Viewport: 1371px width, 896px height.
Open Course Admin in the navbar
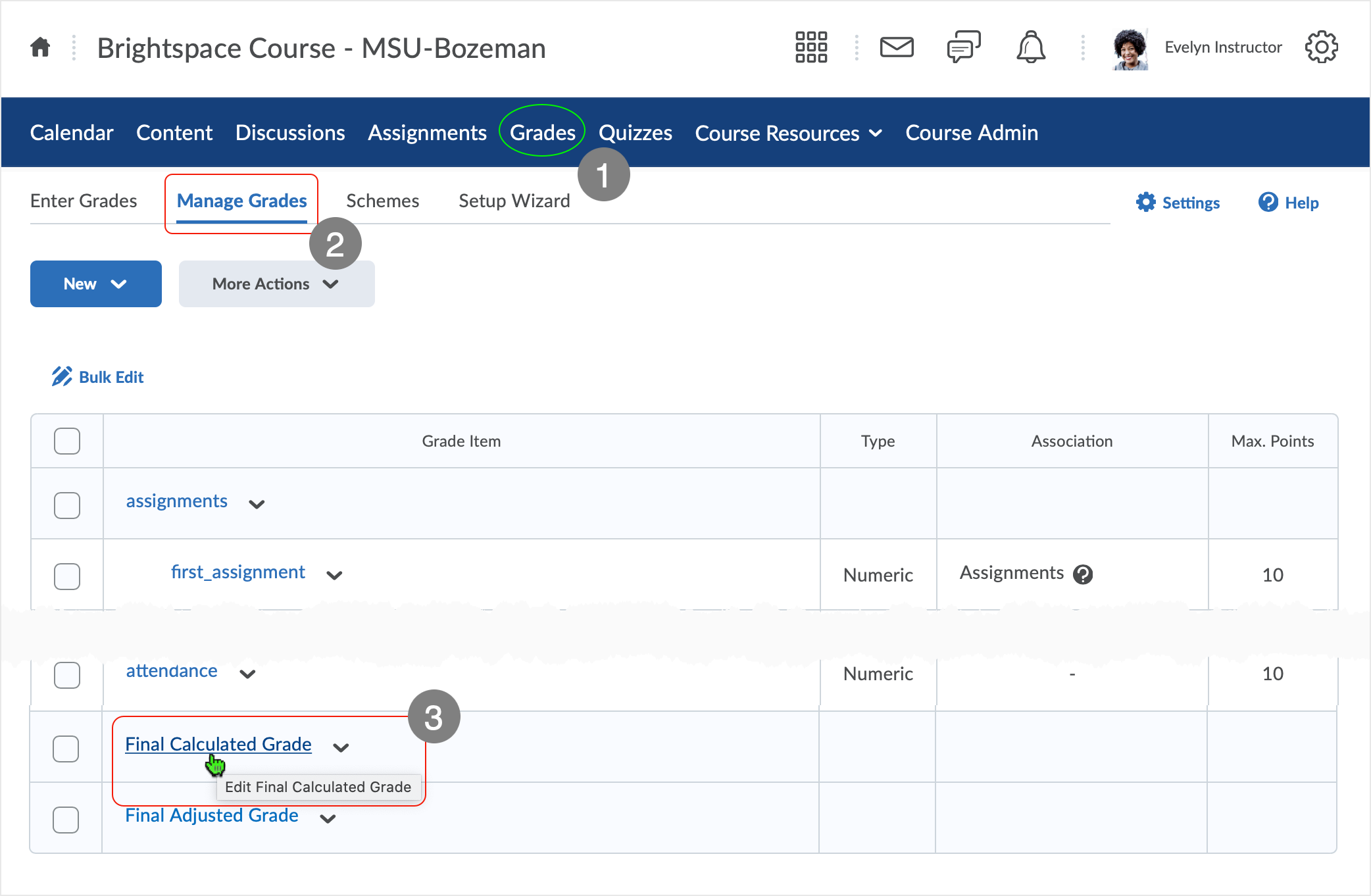972,133
